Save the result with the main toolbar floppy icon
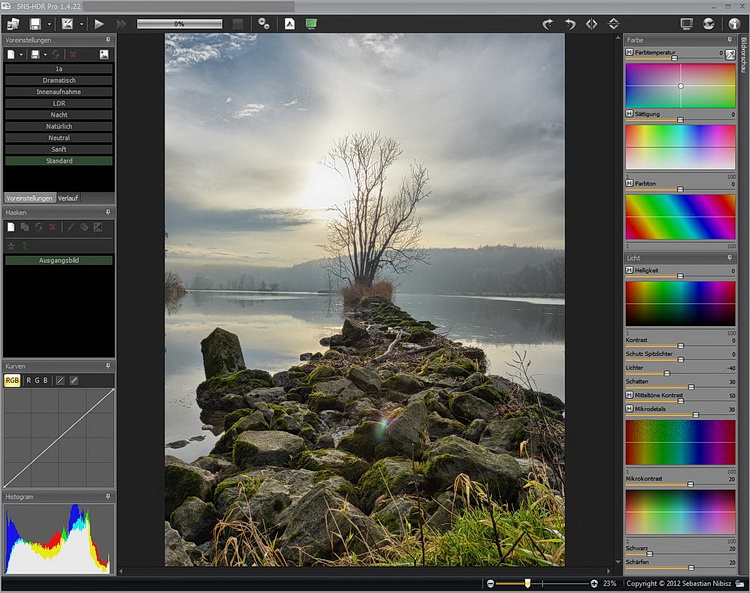 [35, 24]
